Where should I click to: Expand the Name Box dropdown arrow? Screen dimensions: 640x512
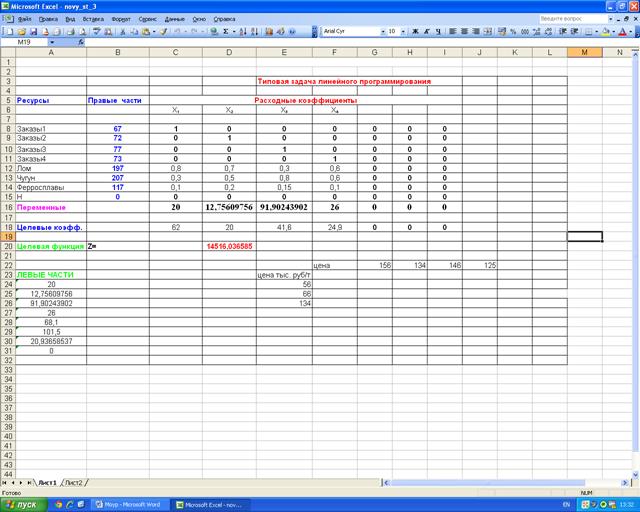pos(52,42)
